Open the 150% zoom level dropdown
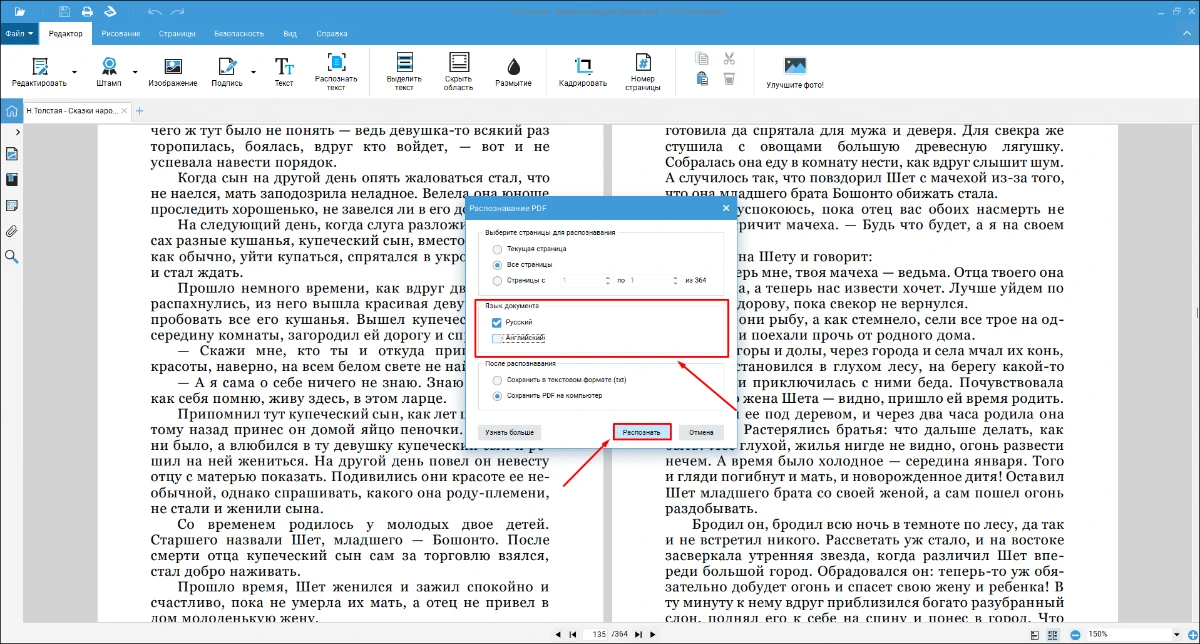 [x=1177, y=634]
